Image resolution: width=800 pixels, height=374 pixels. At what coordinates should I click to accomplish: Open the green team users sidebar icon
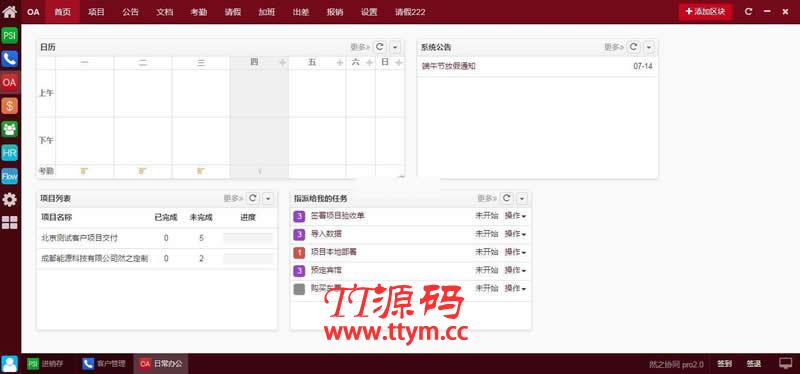[10, 129]
